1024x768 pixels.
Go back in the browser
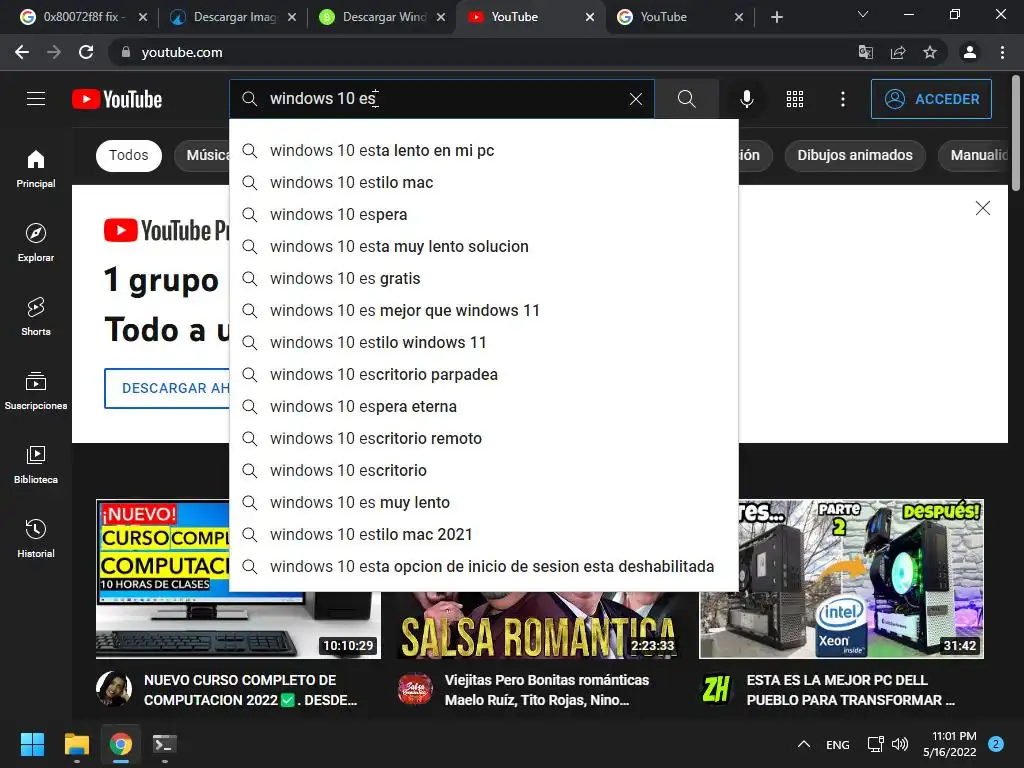[22, 52]
